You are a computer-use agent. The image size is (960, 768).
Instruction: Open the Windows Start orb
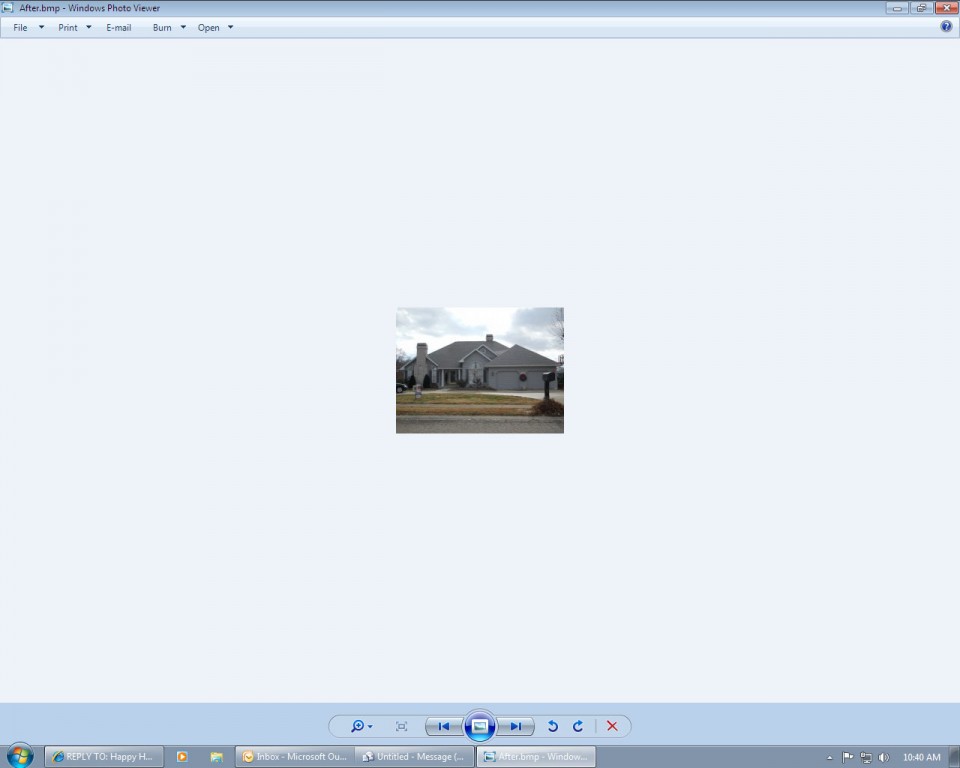tap(19, 756)
